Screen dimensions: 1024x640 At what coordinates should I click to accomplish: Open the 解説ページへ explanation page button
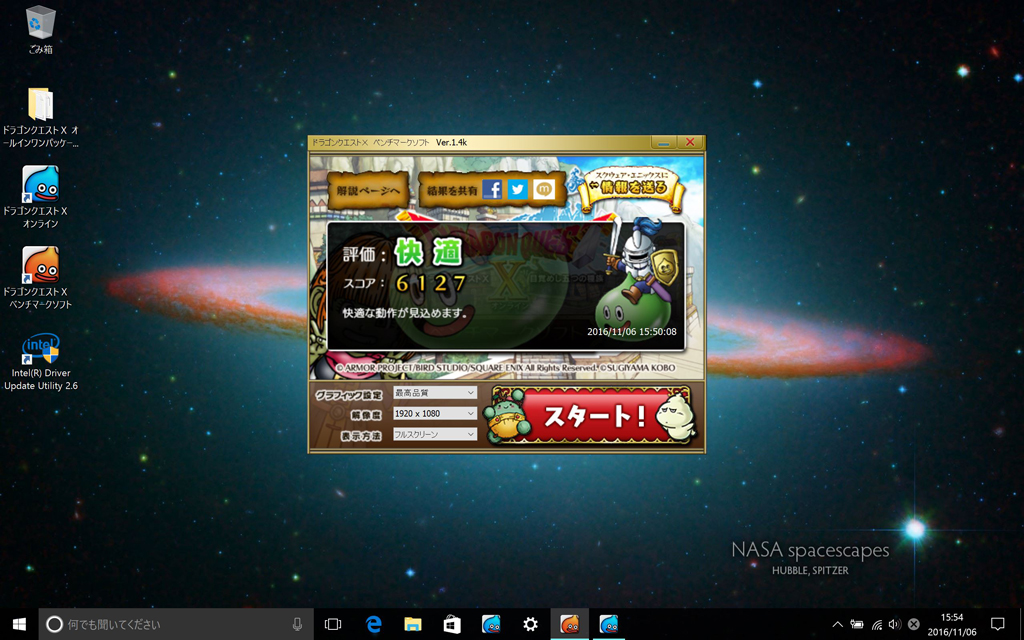(x=368, y=191)
